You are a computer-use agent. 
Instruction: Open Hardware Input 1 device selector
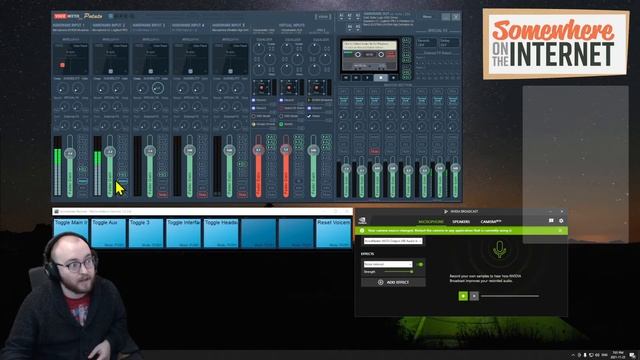(71, 30)
